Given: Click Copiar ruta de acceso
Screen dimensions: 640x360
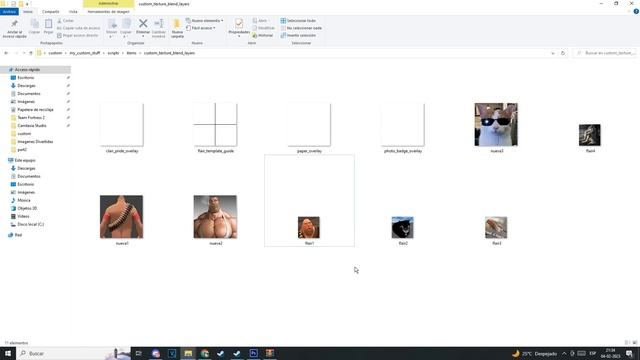Looking at the screenshot, I should [78, 28].
